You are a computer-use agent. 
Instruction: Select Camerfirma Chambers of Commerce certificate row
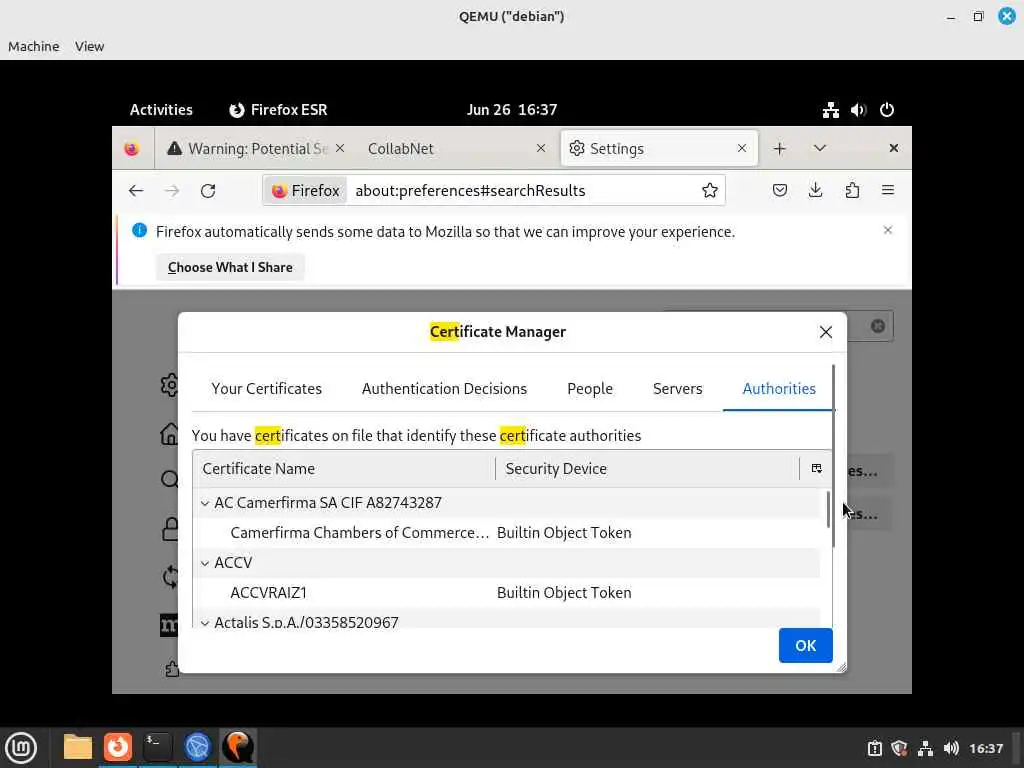point(506,533)
